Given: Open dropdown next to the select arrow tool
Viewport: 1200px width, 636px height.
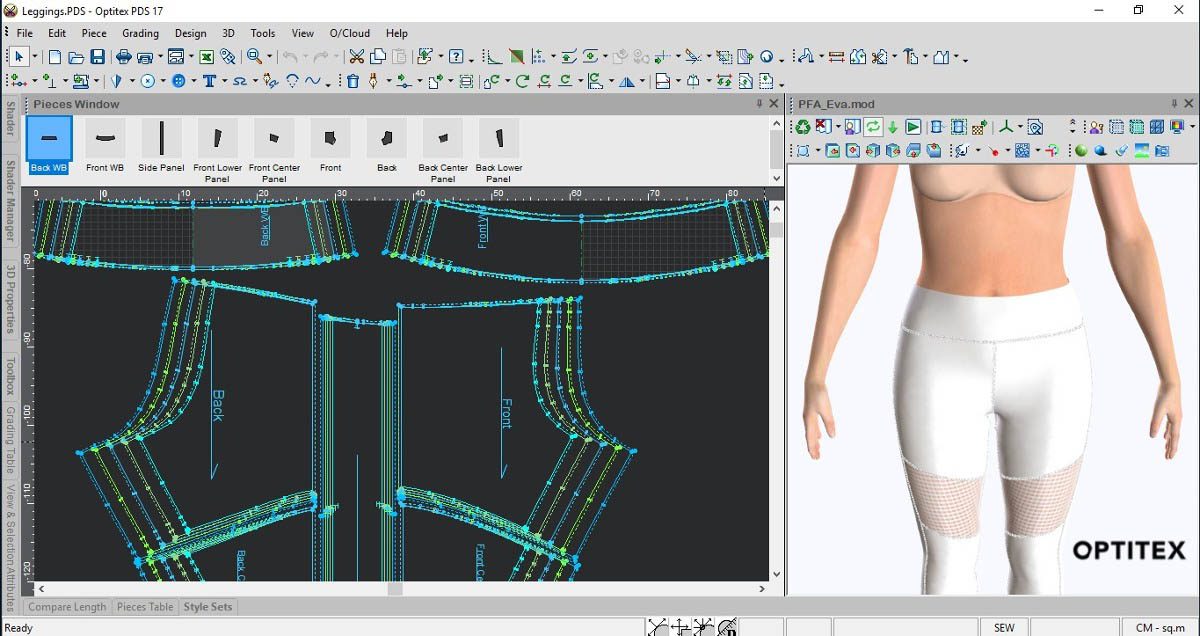Looking at the screenshot, I should pyautogui.click(x=35, y=57).
